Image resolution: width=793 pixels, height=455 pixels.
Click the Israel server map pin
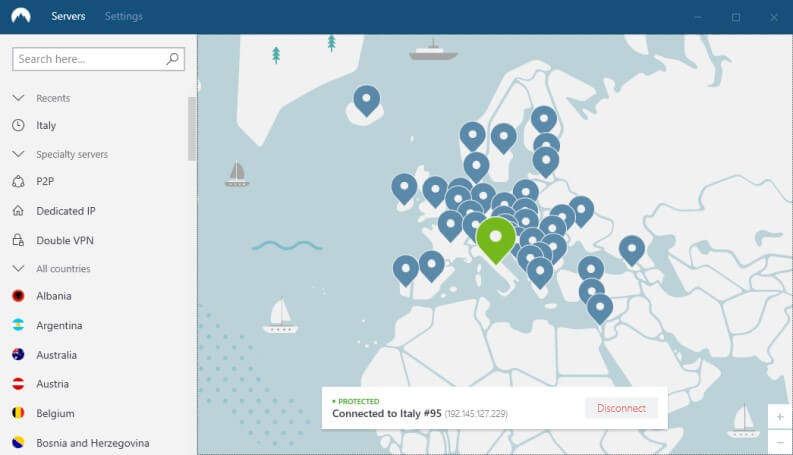click(600, 308)
